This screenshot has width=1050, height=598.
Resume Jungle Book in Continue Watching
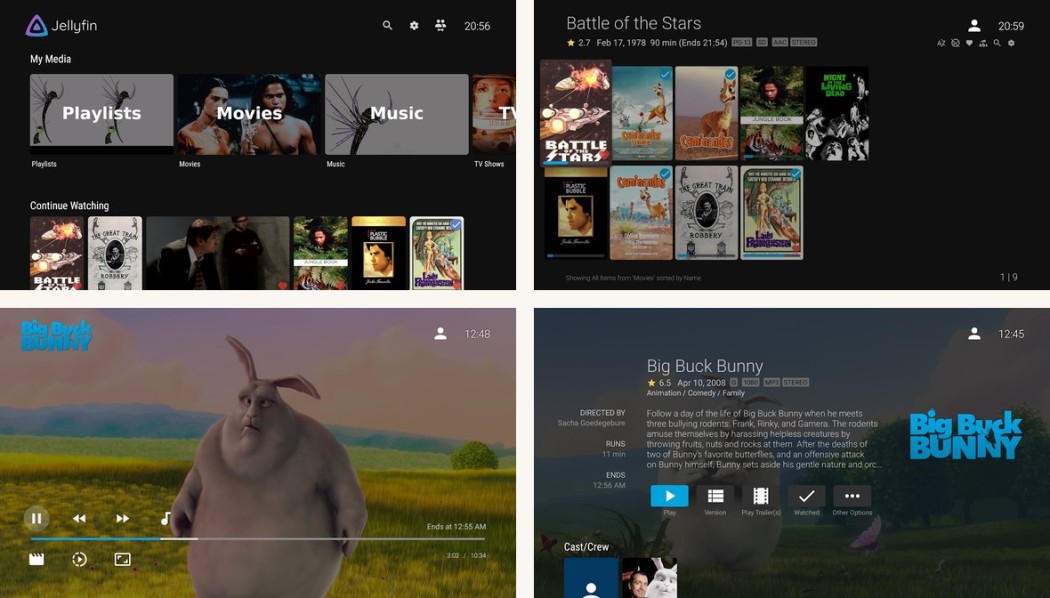[x=321, y=253]
